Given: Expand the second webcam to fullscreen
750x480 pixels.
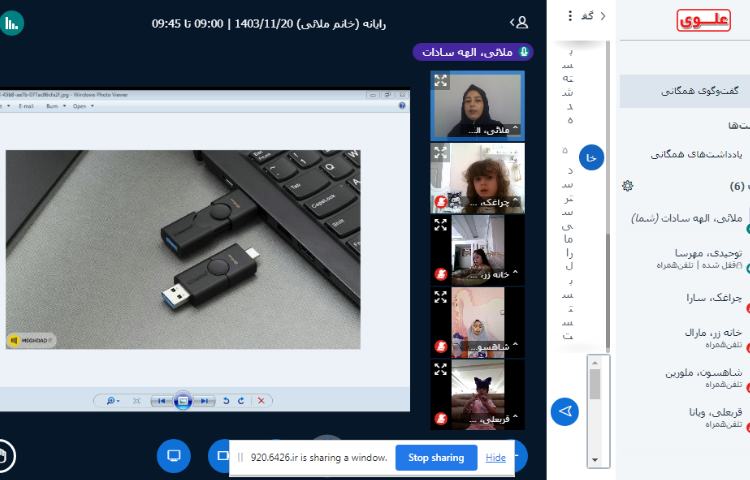Looking at the screenshot, I should pyautogui.click(x=440, y=152).
